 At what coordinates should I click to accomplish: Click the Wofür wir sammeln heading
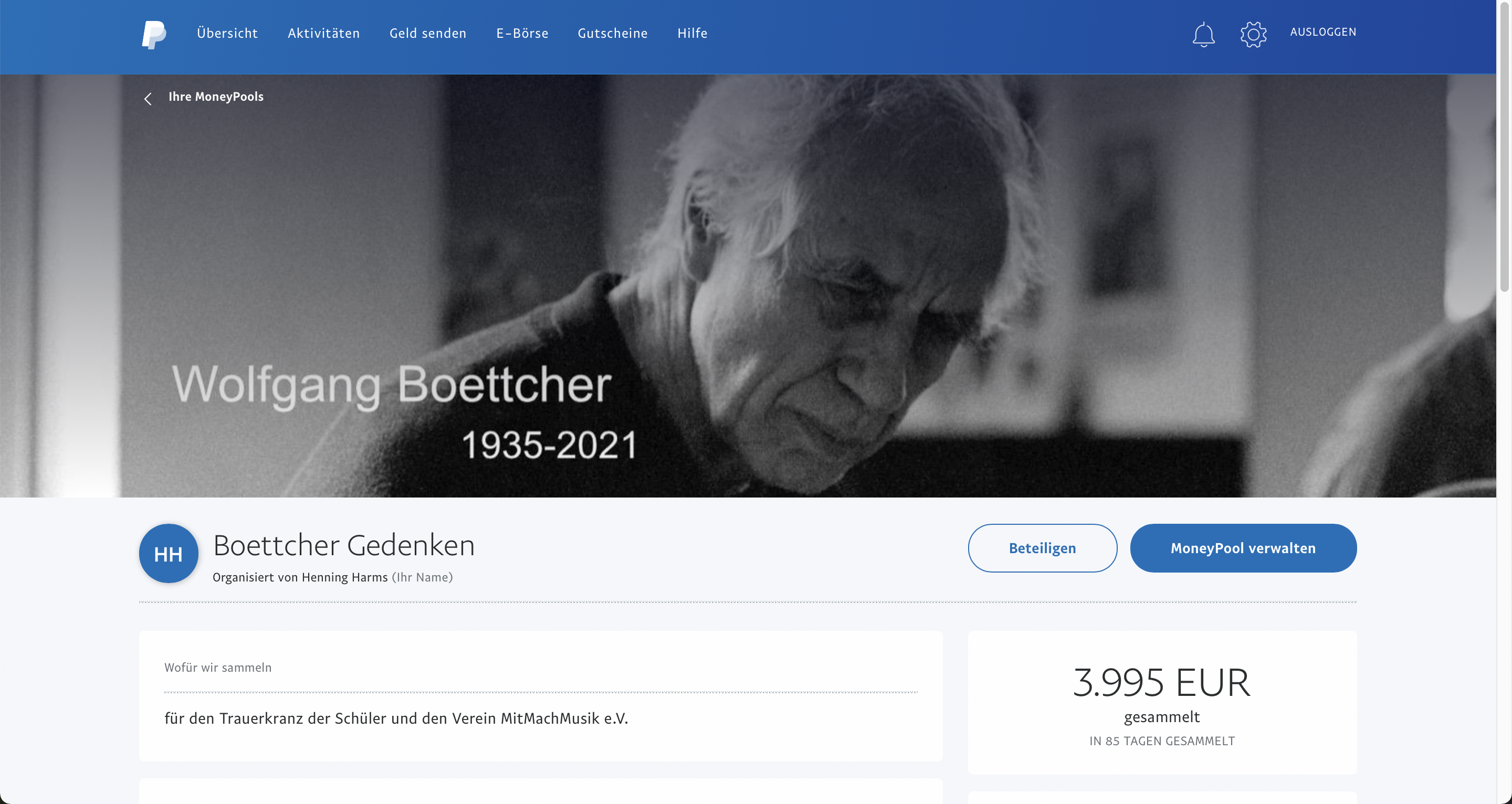[218, 668]
